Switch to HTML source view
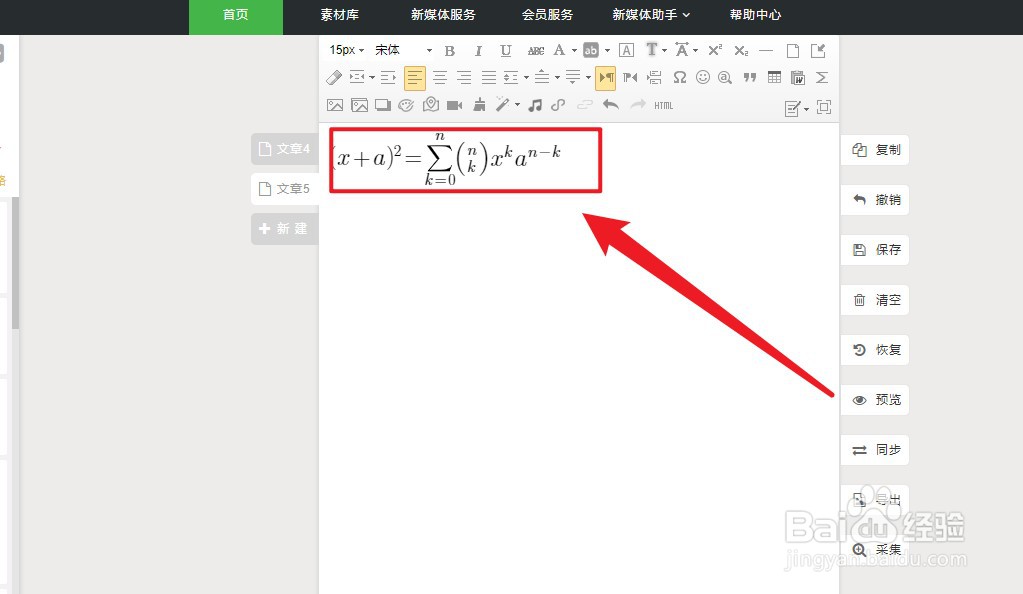Image resolution: width=1023 pixels, height=594 pixels. tap(662, 104)
